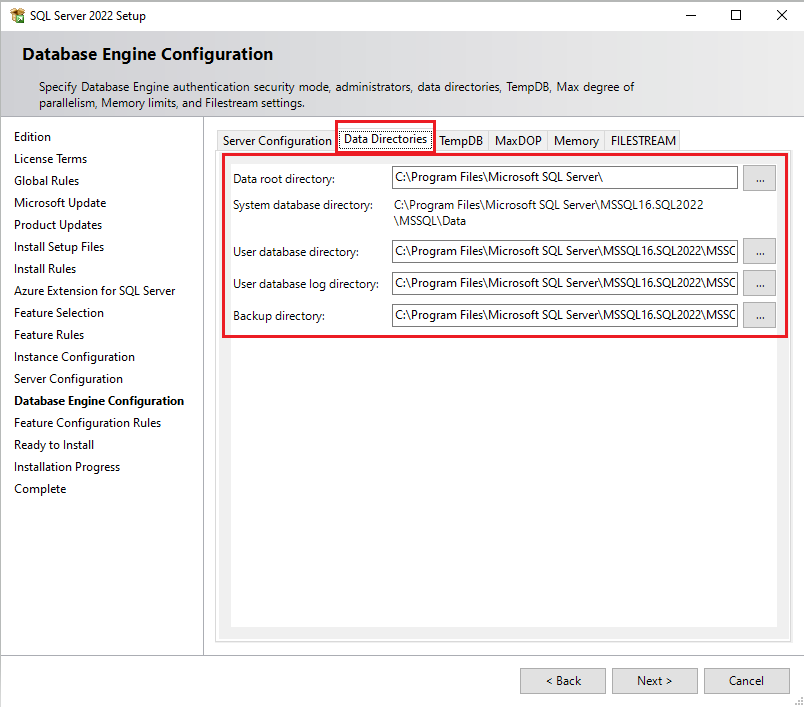Browse for User database log directory
Screen dimensions: 804x707
759,283
